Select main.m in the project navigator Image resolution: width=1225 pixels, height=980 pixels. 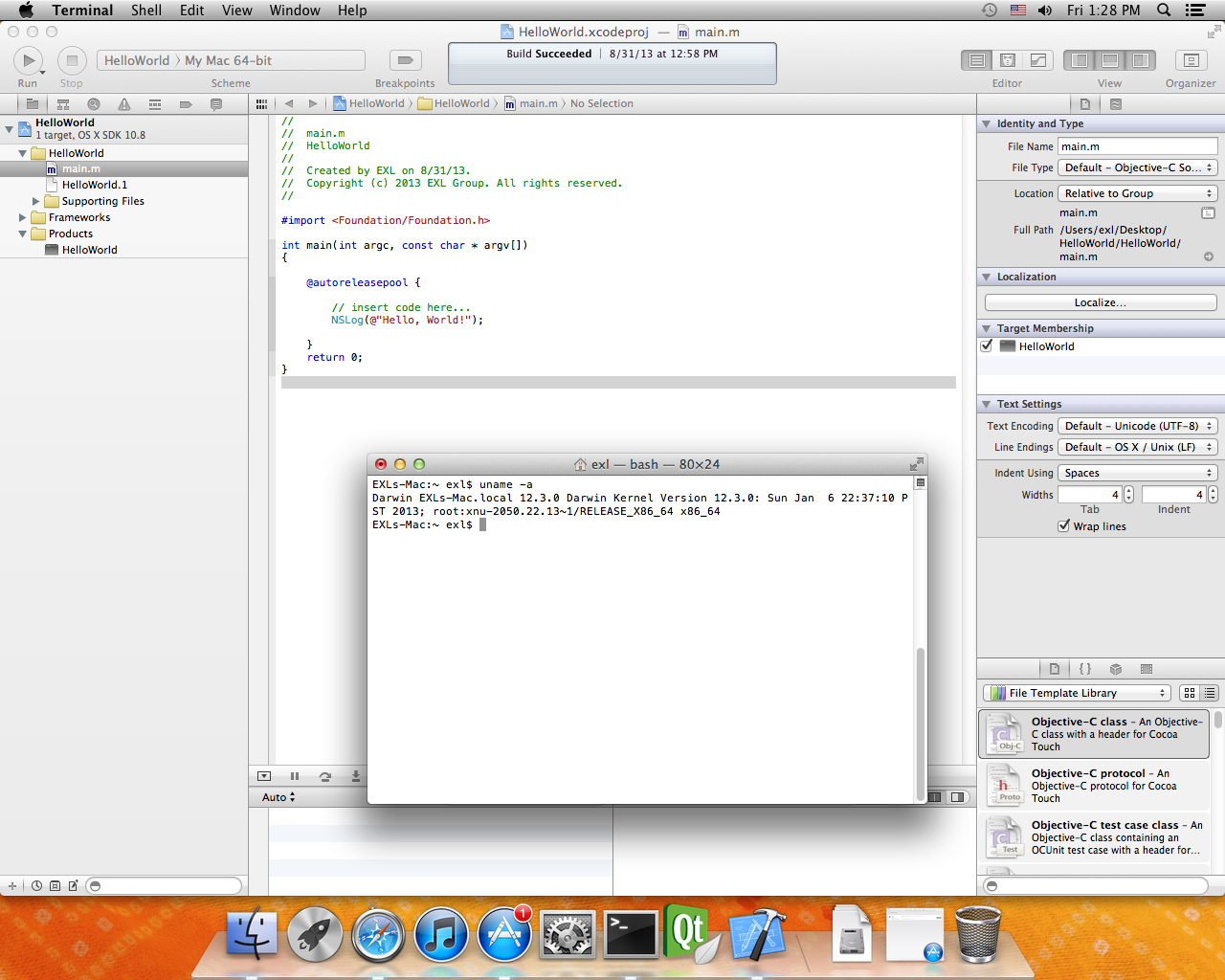[124, 168]
